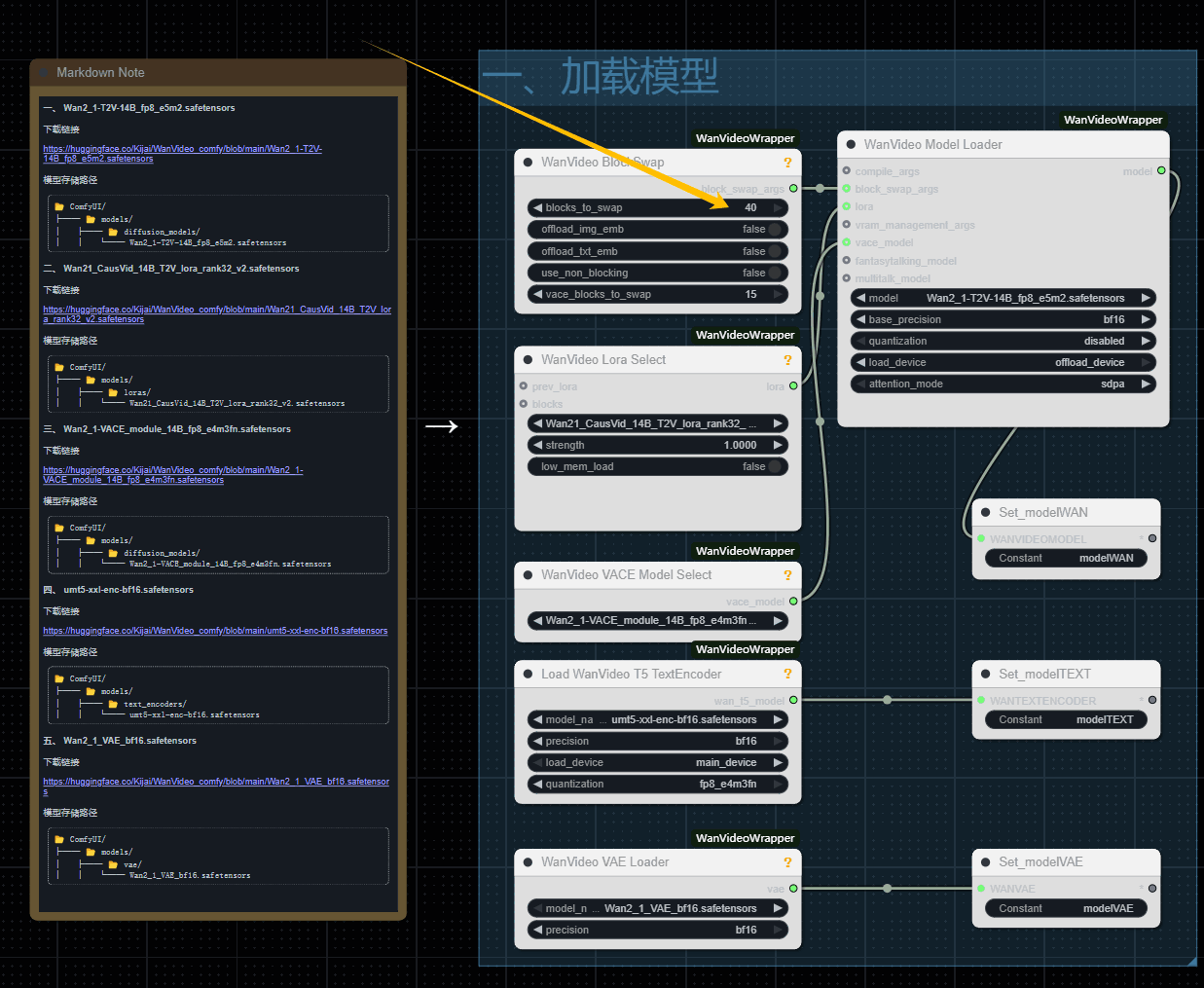Click the help icon on WanVideo Block Swap
Screen dimensions: 1204x988
point(787,163)
